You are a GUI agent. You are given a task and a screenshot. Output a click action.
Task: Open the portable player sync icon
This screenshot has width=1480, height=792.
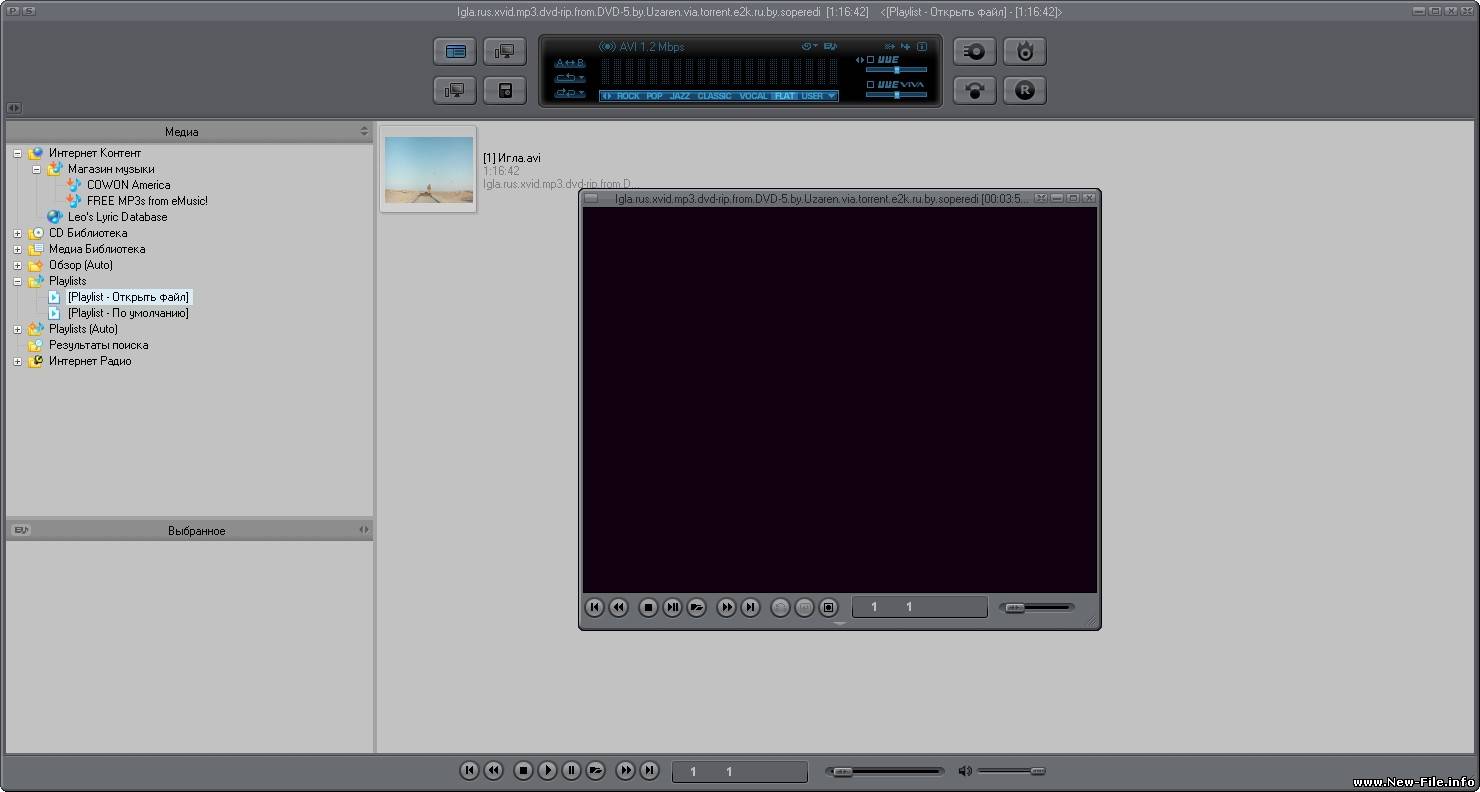505,90
